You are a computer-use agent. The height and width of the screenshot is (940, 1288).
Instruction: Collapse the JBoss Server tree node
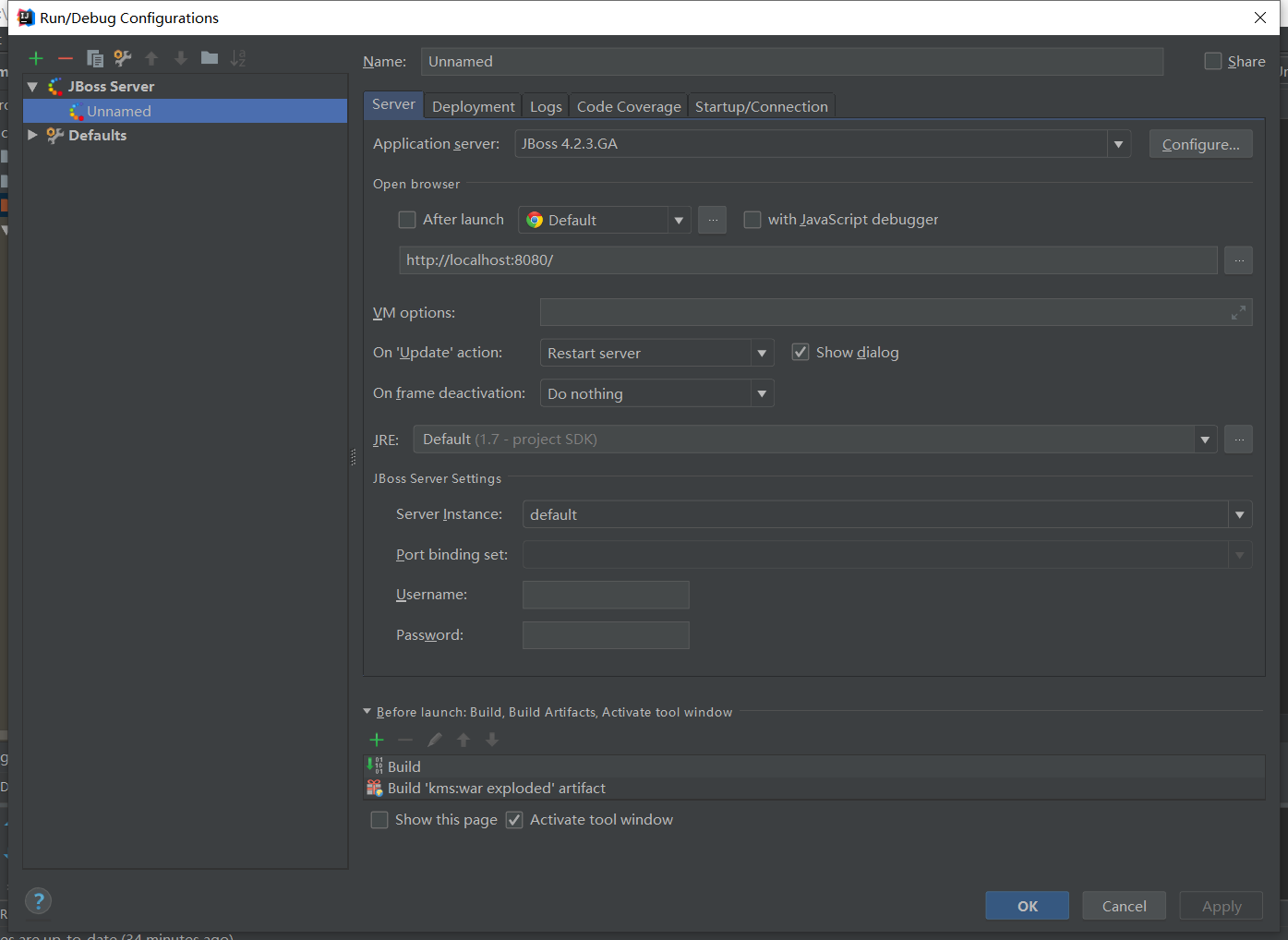point(32,86)
